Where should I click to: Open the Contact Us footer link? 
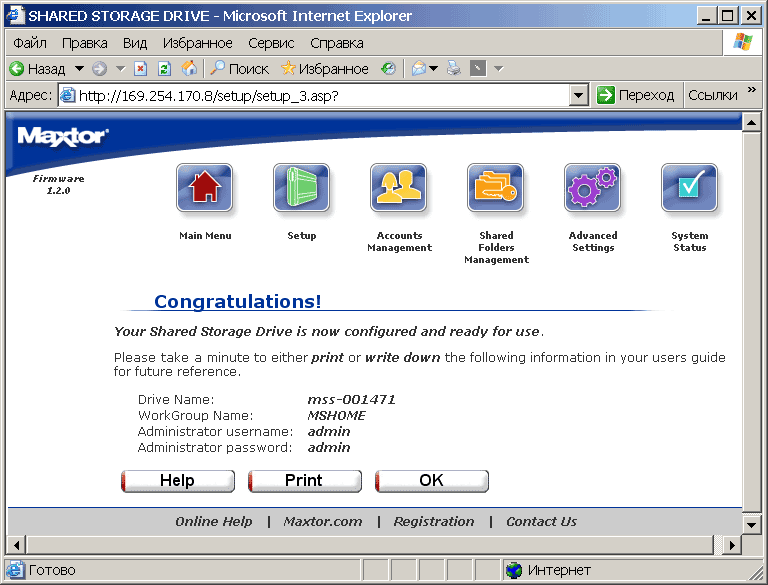coord(541,521)
